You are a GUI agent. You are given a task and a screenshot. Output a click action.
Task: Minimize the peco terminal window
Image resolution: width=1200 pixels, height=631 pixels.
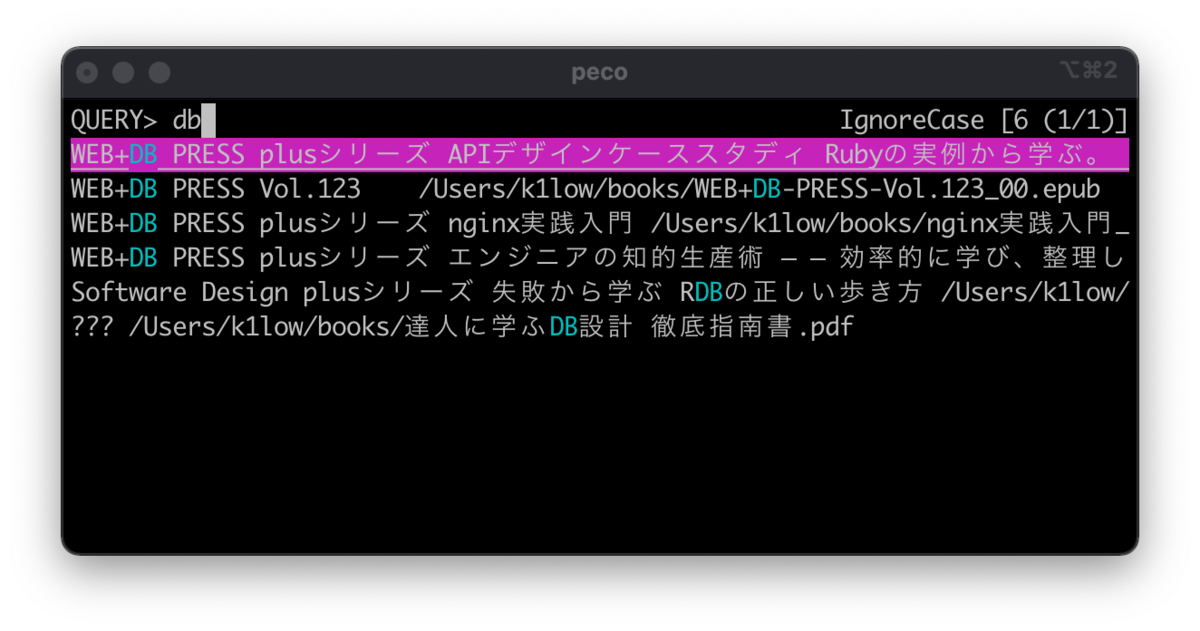click(x=123, y=73)
